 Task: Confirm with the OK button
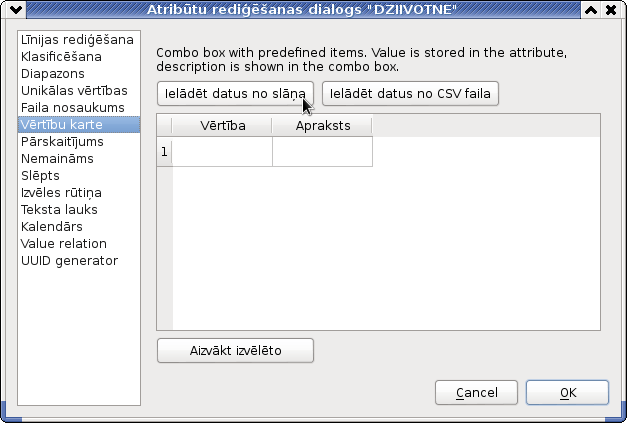(567, 393)
